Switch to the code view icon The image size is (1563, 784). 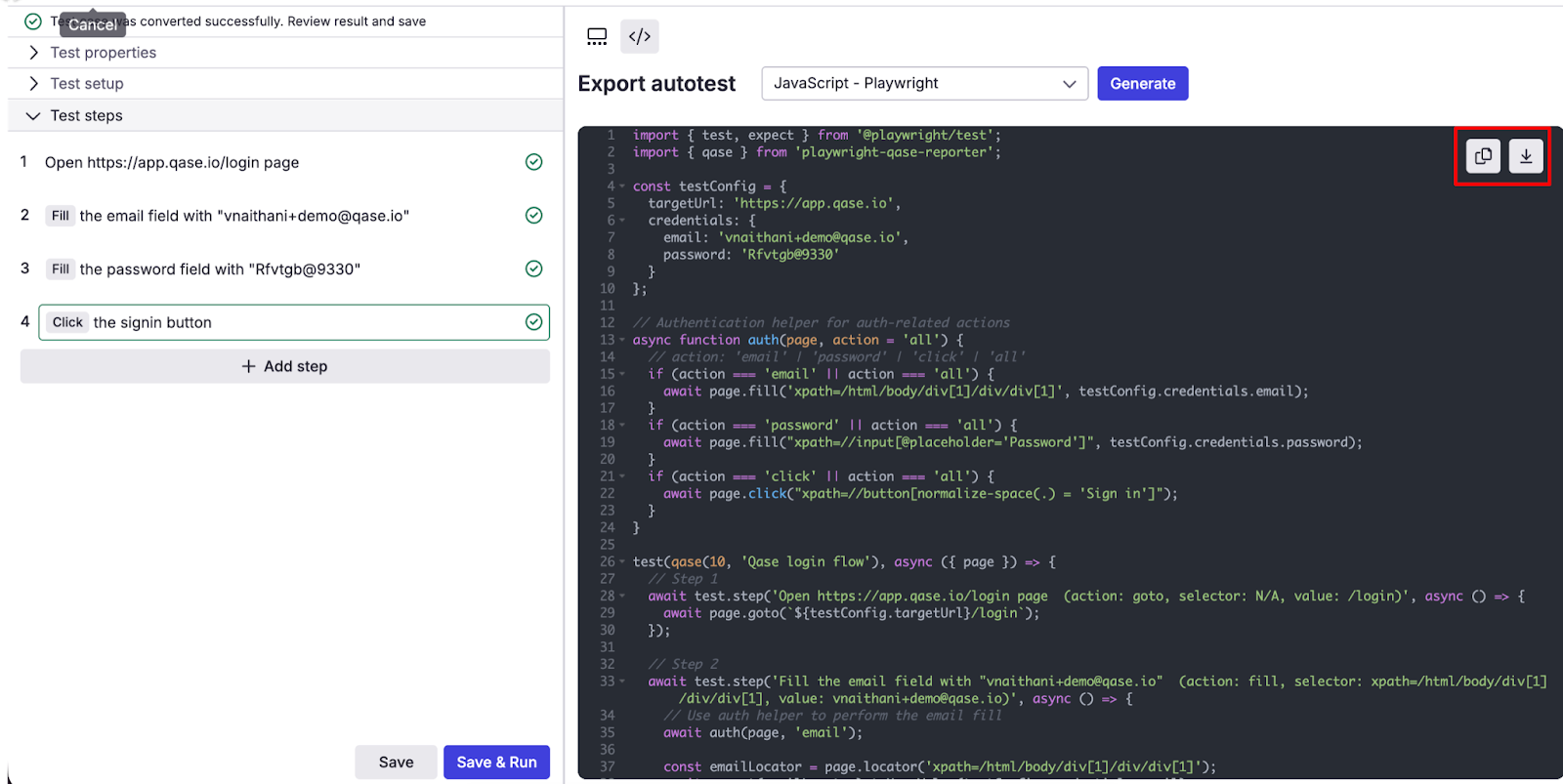click(640, 37)
